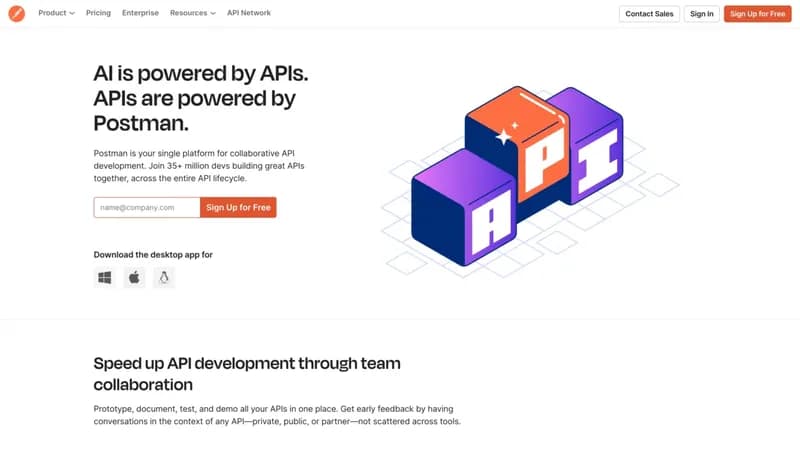The image size is (800, 458).
Task: Click the 'AI is powered by APIs' headline
Action: tap(201, 98)
